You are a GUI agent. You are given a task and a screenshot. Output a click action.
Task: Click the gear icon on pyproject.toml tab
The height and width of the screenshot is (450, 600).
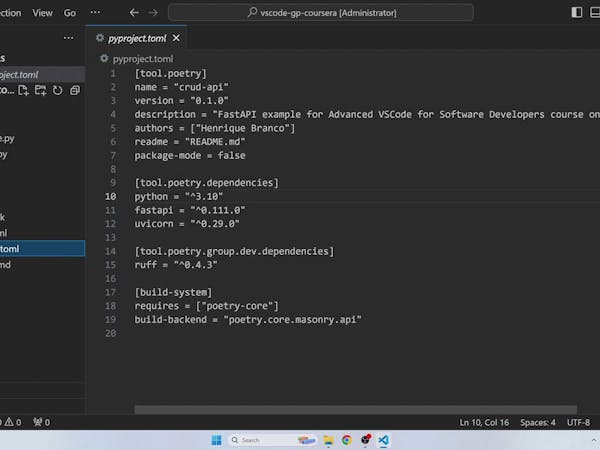tap(100, 38)
